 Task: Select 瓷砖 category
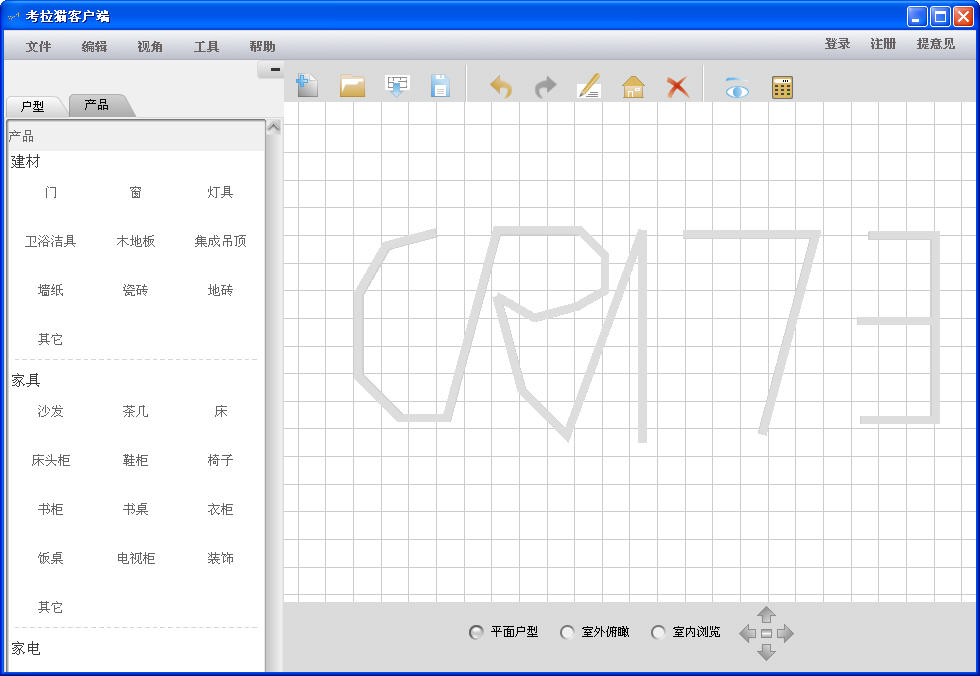tap(136, 290)
